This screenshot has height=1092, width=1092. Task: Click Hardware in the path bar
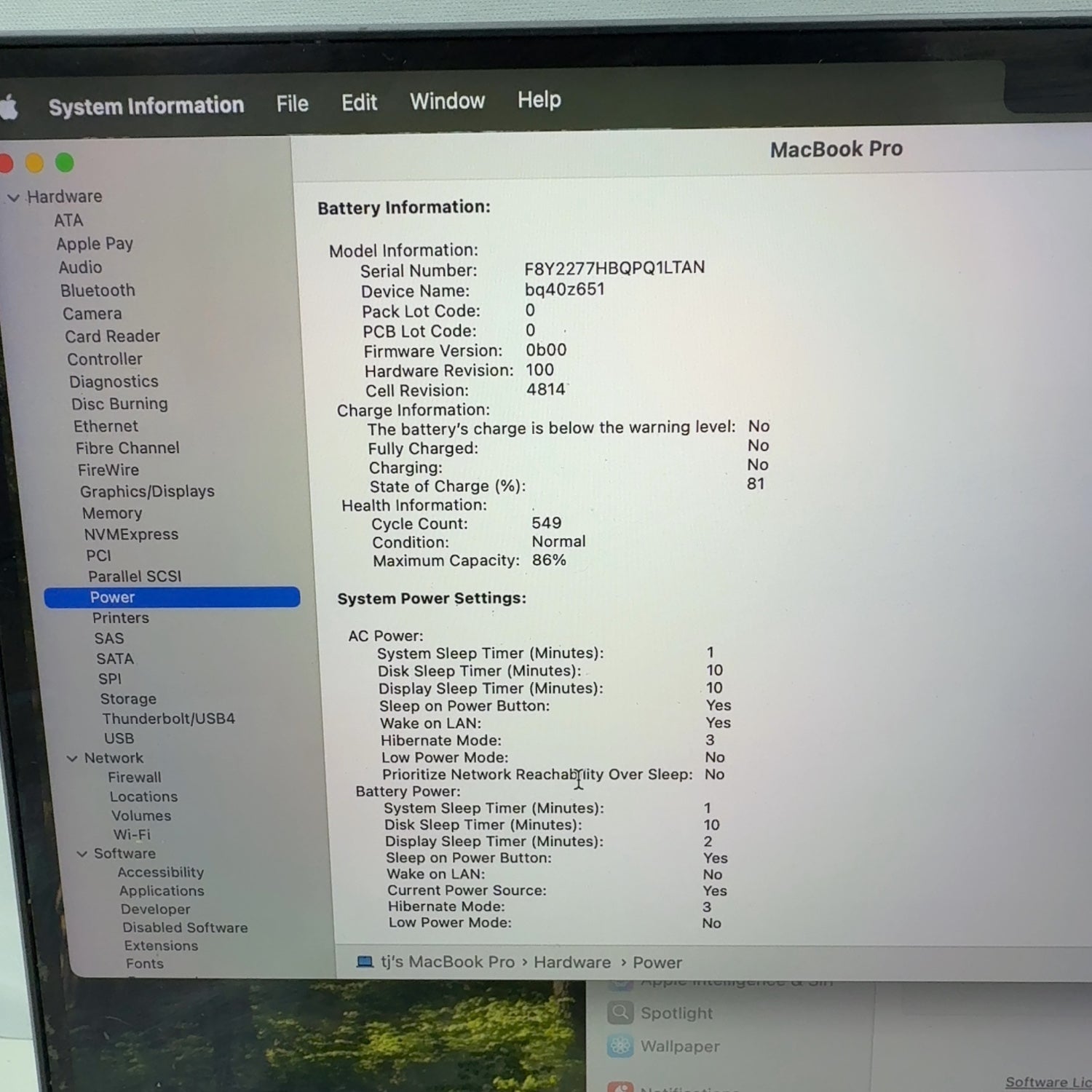point(572,962)
